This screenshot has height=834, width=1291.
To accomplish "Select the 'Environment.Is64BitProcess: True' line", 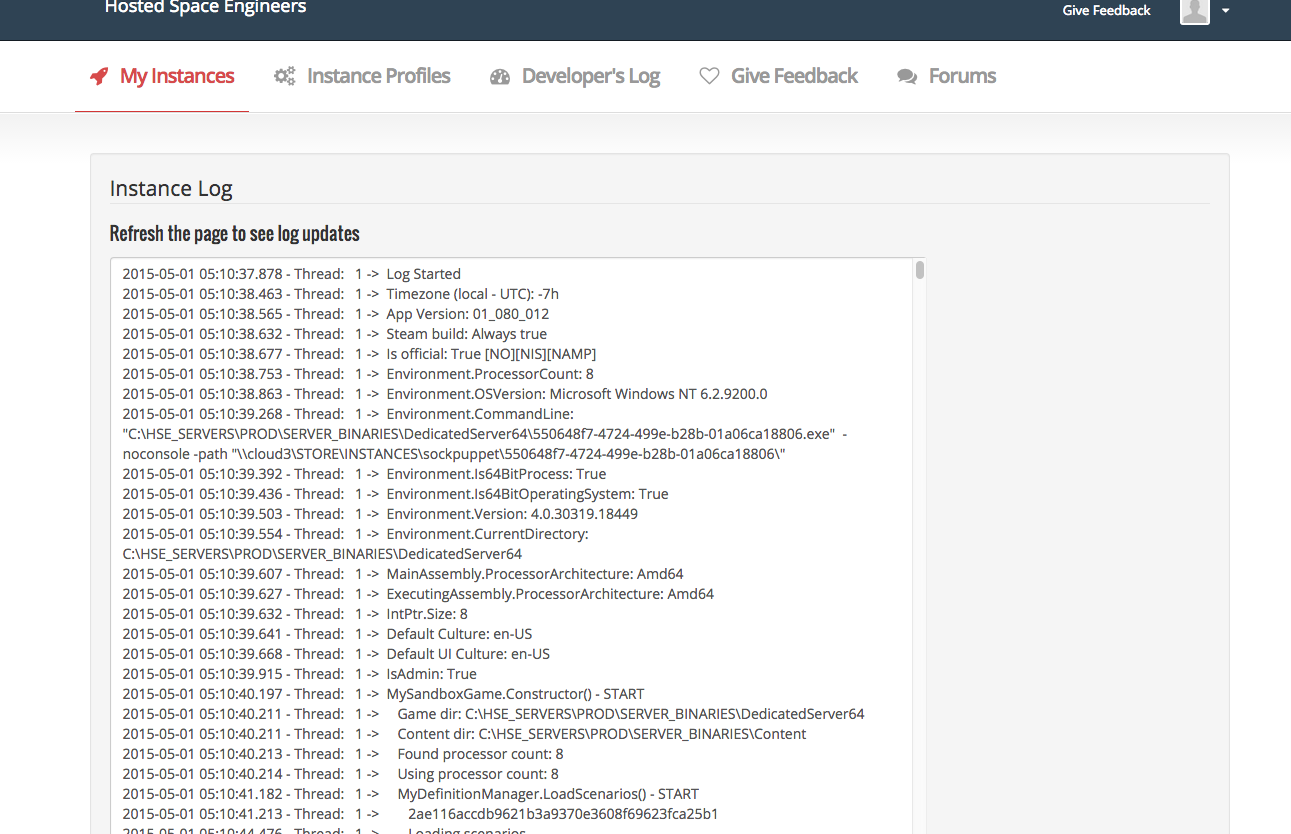I will point(364,474).
